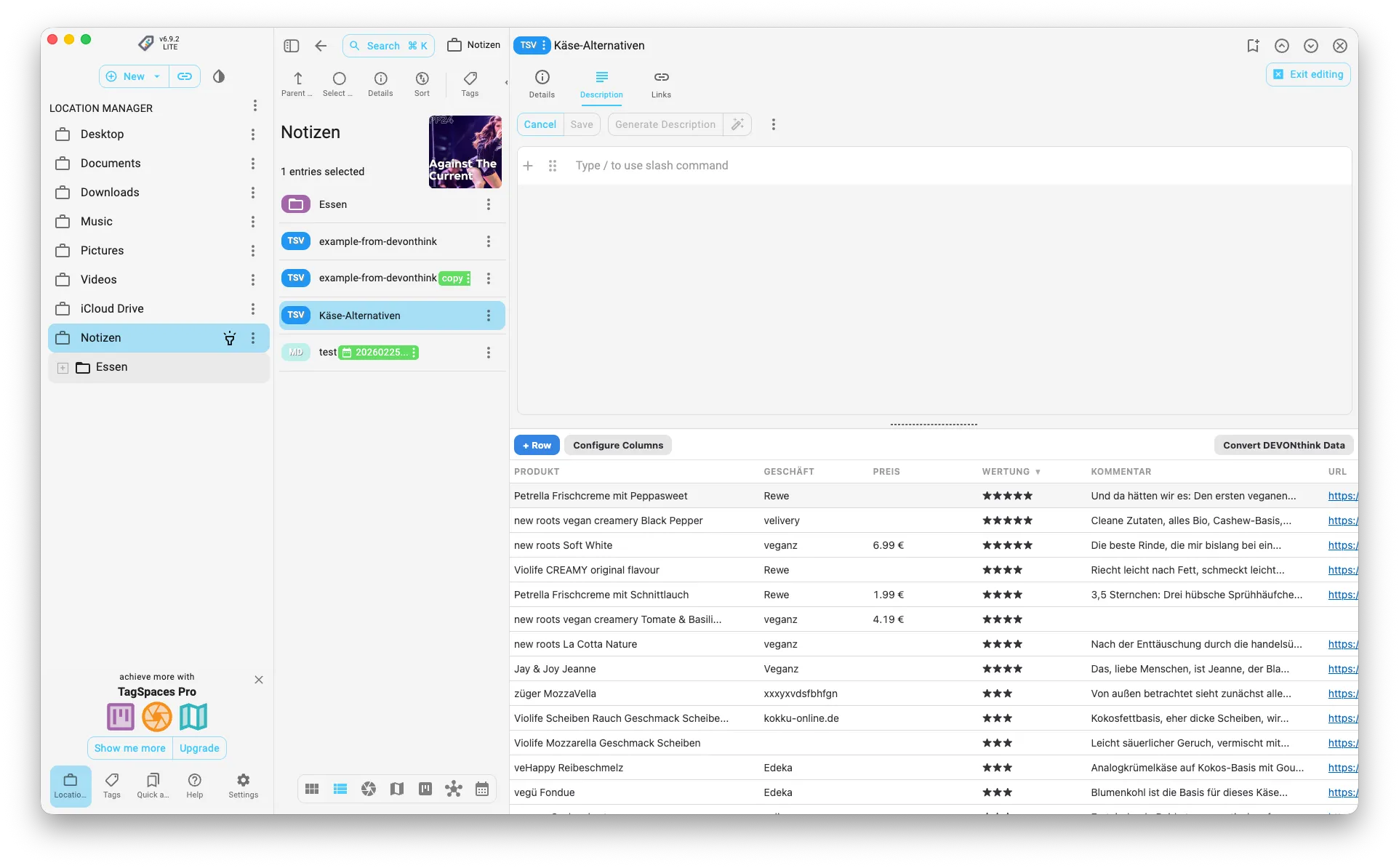Toggle the left sidebar panel
1399x868 pixels.
[x=292, y=46]
